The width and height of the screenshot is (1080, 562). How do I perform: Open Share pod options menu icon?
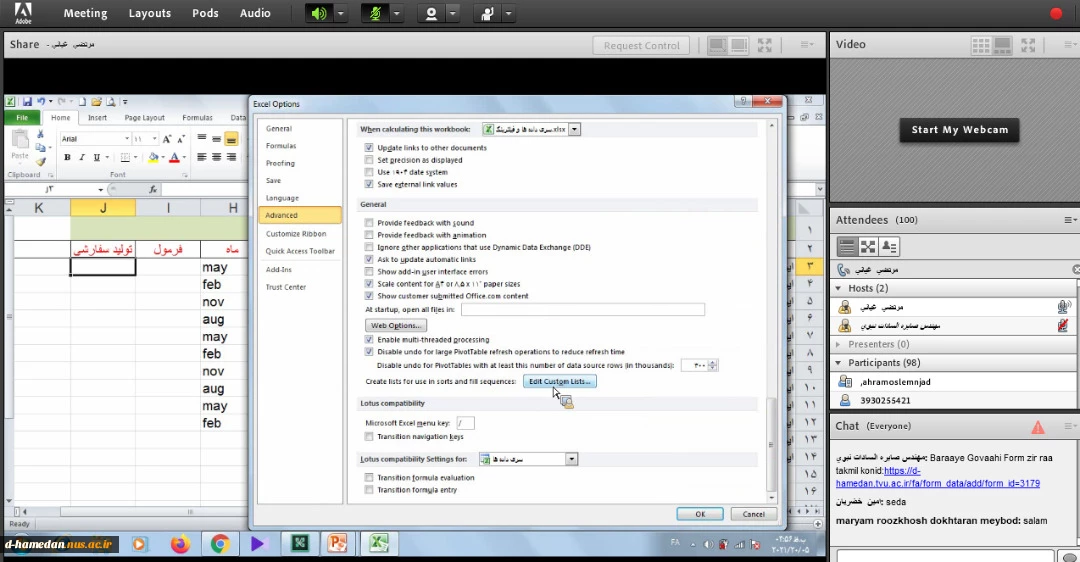pyautogui.click(x=807, y=45)
